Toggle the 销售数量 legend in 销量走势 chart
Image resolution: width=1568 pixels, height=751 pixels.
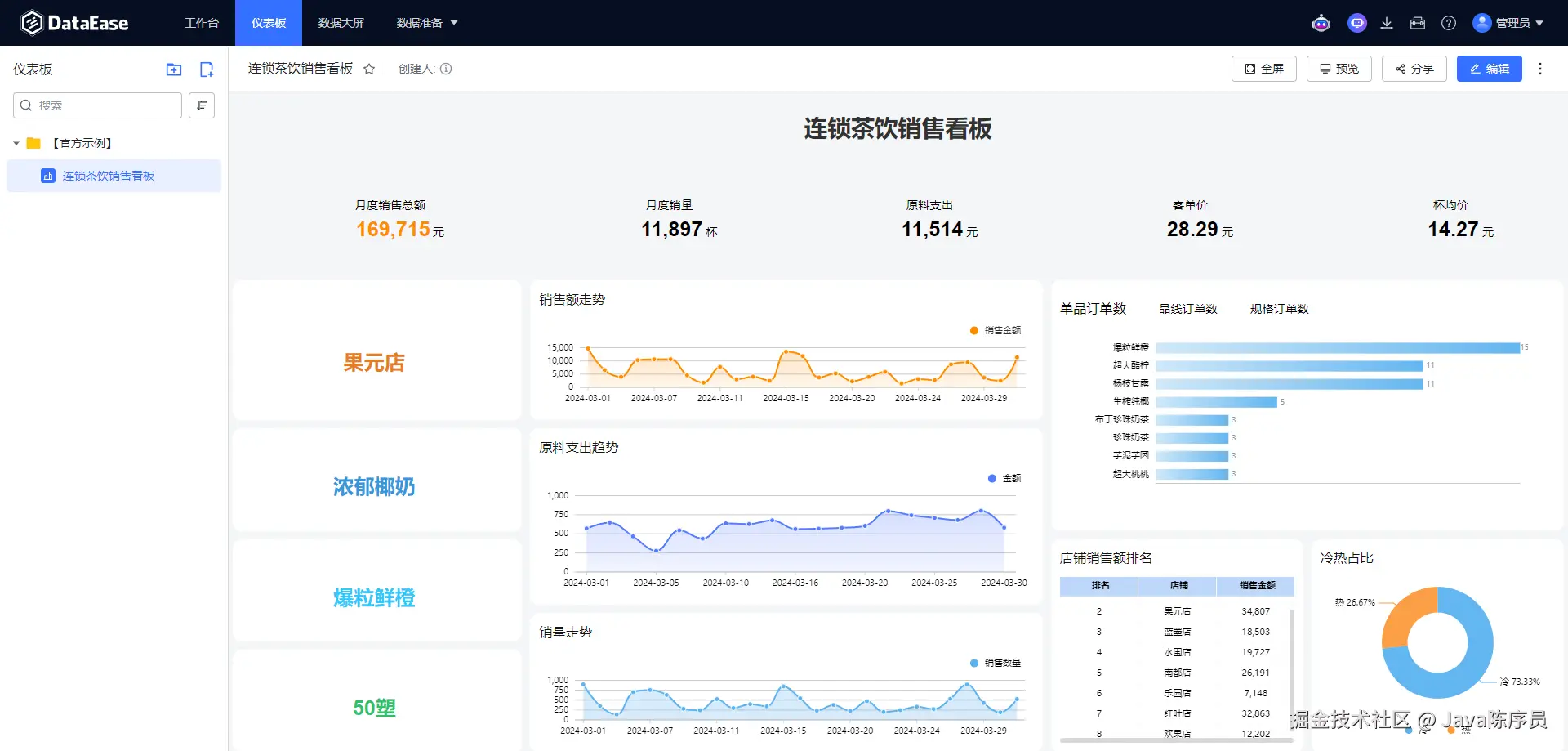(996, 663)
